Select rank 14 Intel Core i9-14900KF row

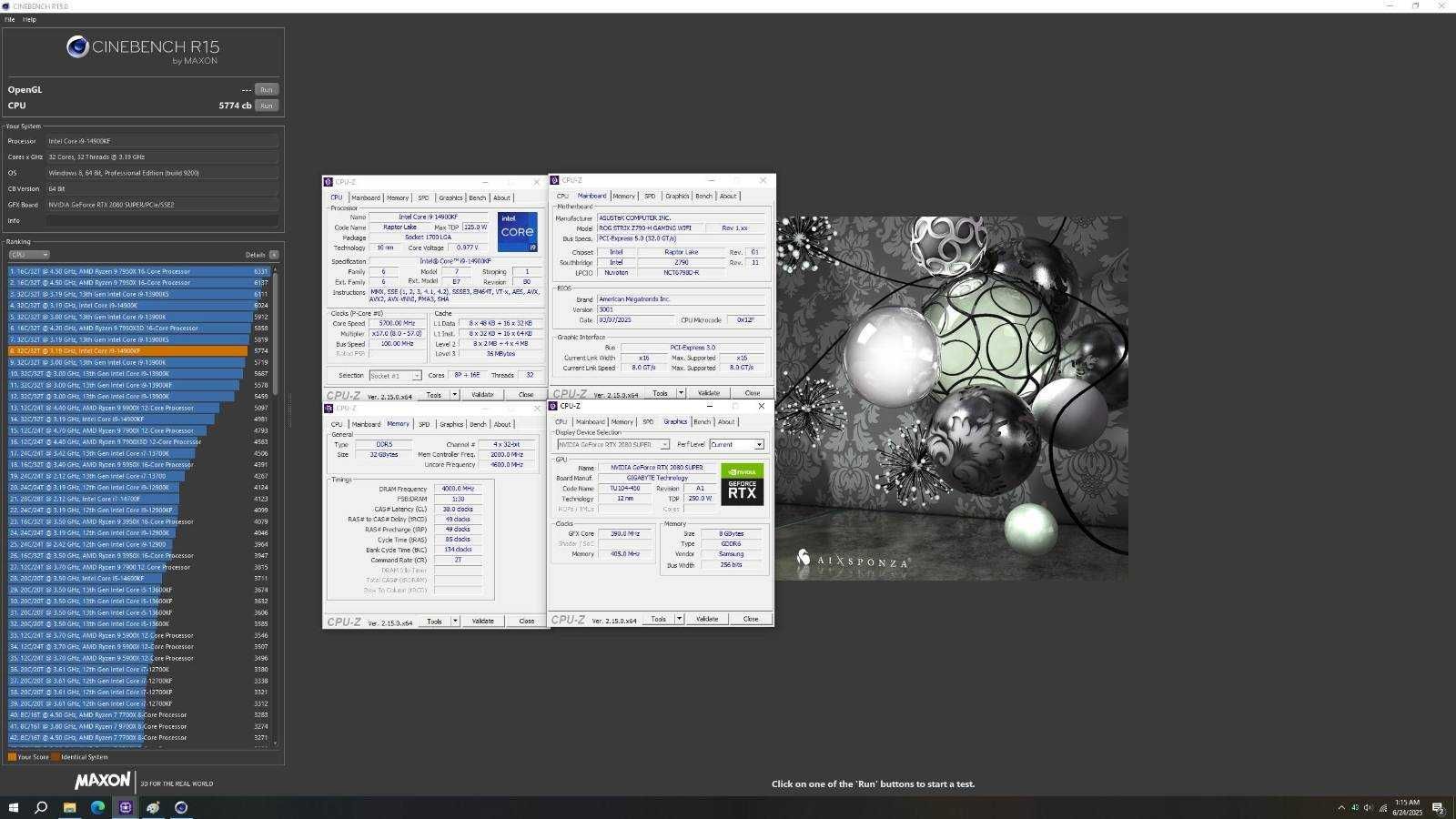[x=139, y=420]
